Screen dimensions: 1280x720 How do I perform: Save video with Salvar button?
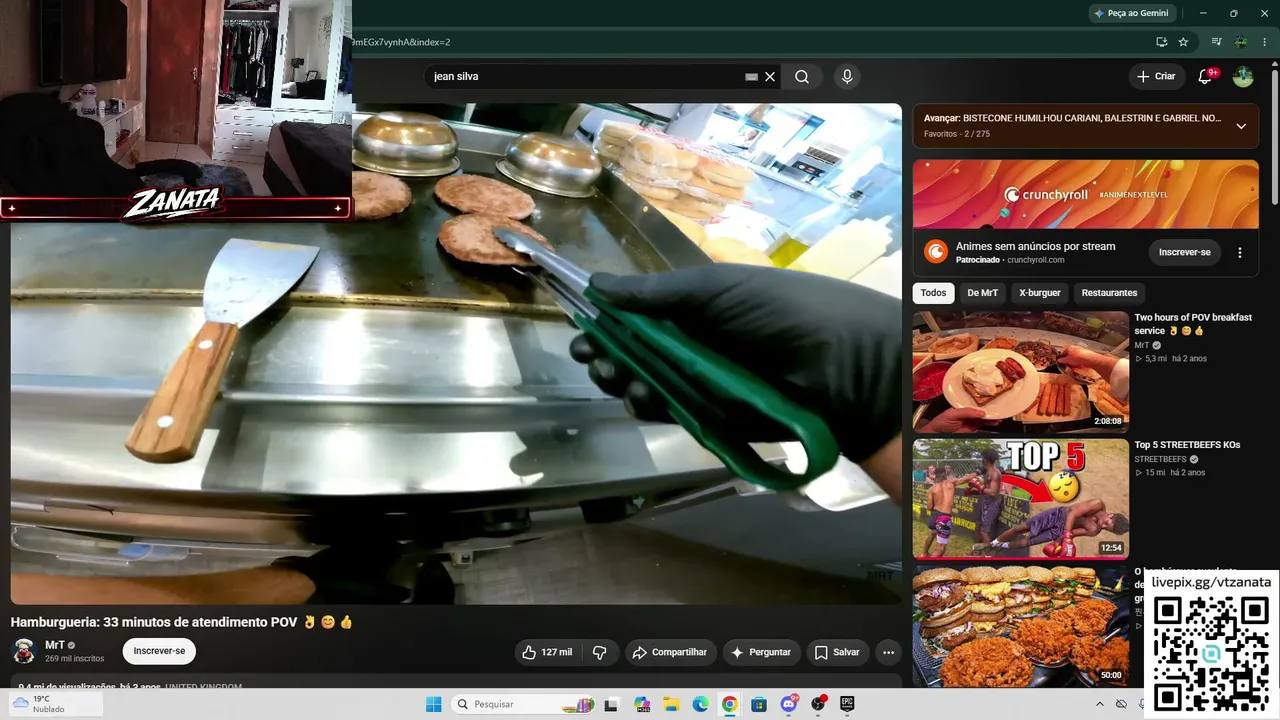coord(837,652)
